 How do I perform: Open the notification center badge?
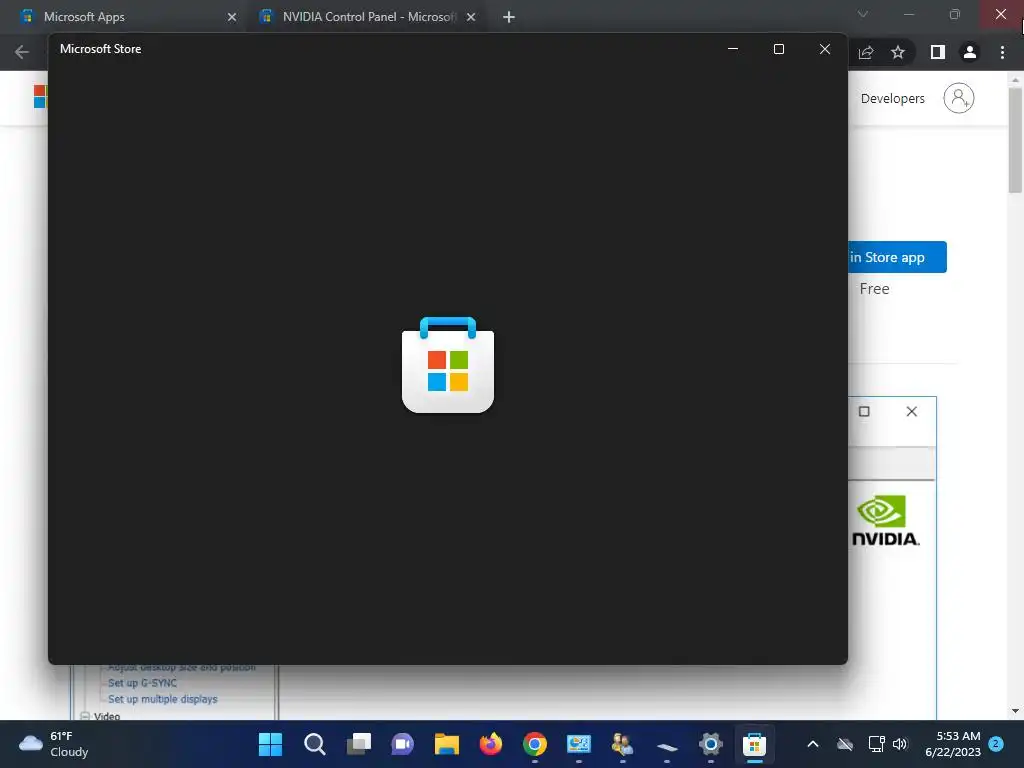tap(996, 744)
